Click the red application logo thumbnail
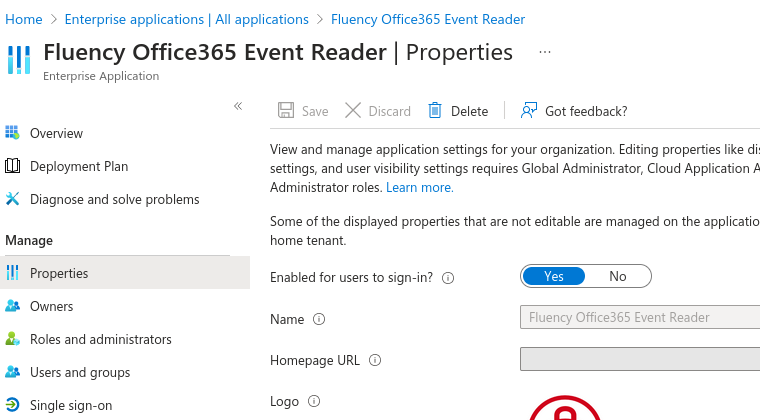 [565, 408]
